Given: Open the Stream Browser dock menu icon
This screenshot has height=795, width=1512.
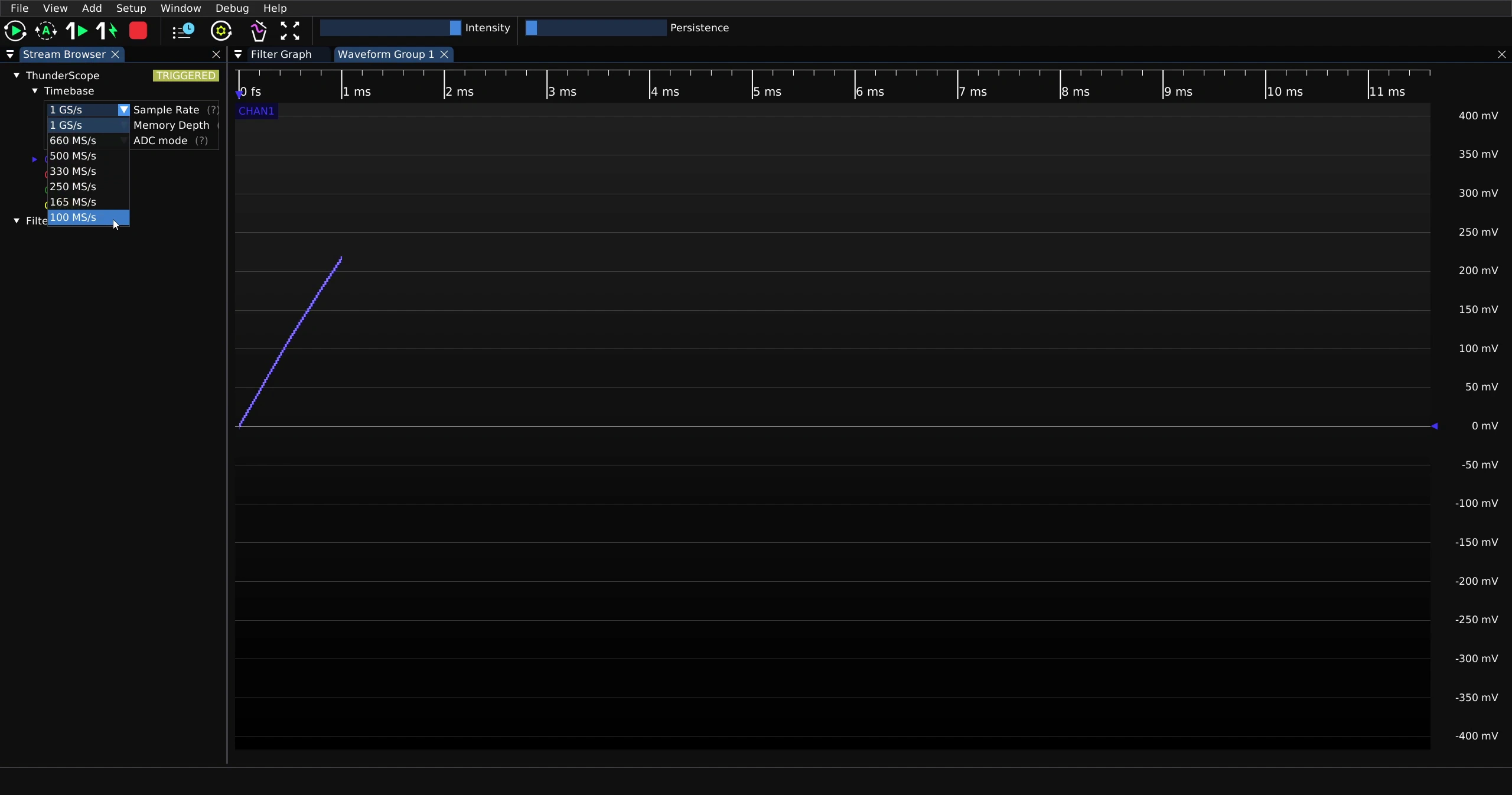Looking at the screenshot, I should (10, 54).
